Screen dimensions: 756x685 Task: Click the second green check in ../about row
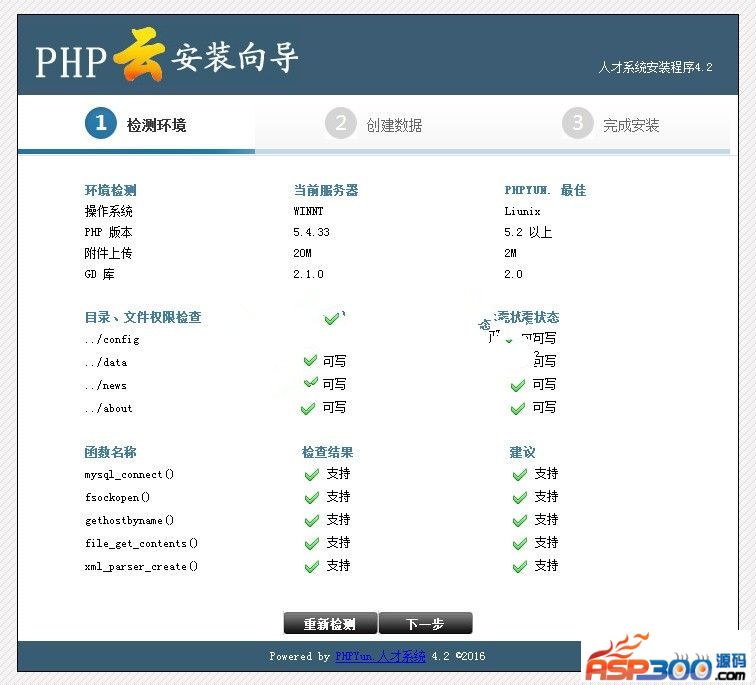point(517,409)
